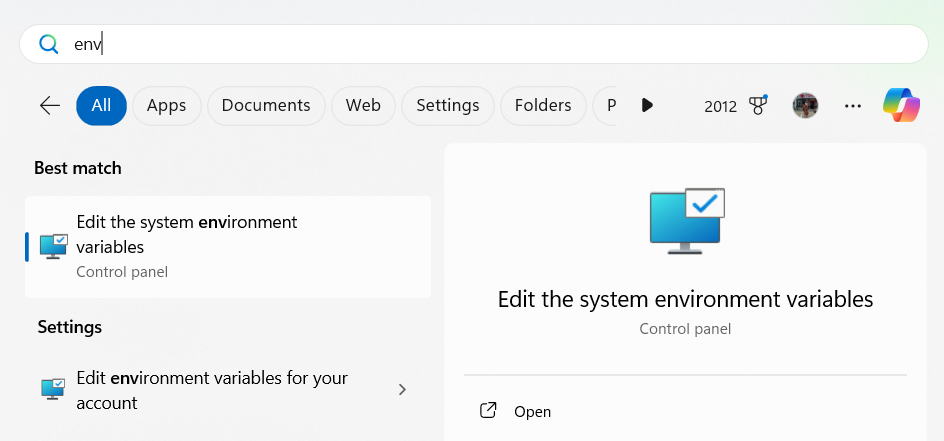Click the large Control panel monitor icon
This screenshot has width=944, height=441.
(686, 221)
